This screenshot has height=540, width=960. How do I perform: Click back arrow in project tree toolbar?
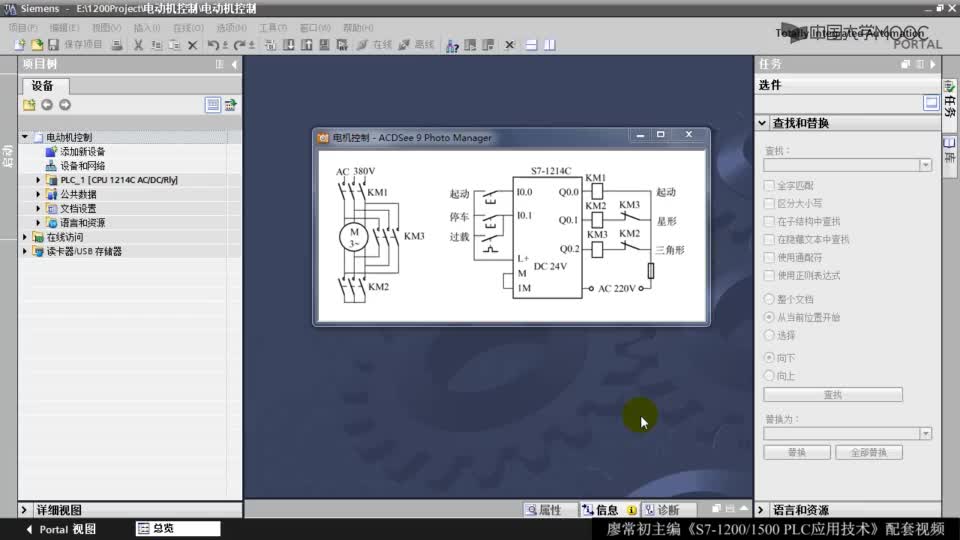(47, 105)
